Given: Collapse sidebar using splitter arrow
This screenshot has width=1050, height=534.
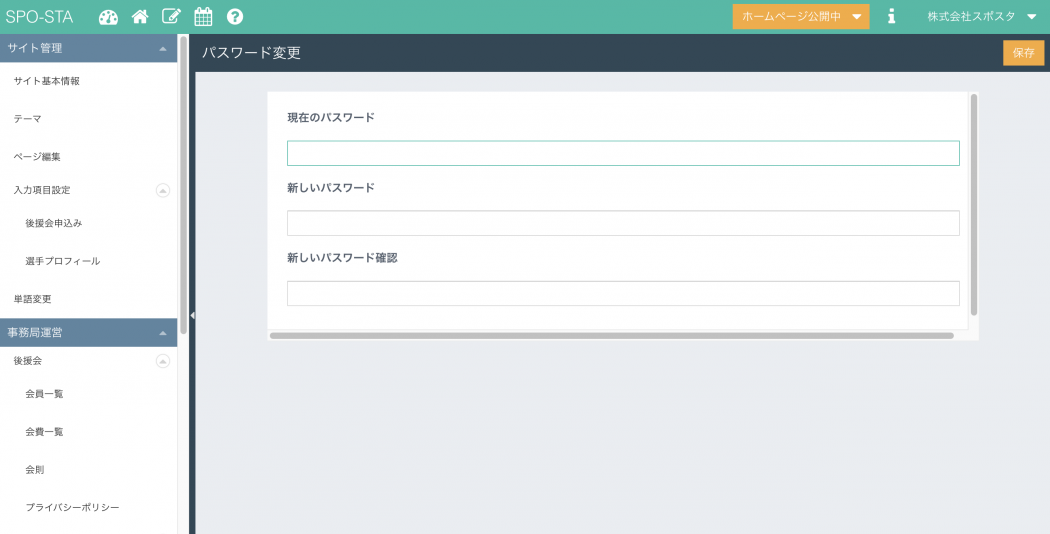Looking at the screenshot, I should point(192,315).
